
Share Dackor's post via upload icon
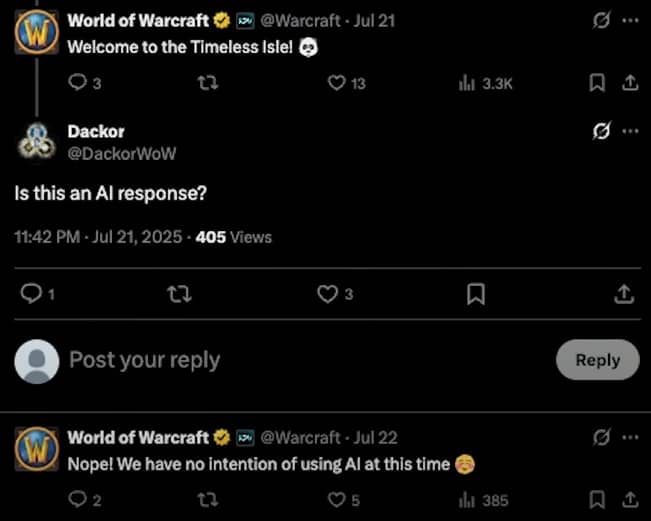point(624,294)
